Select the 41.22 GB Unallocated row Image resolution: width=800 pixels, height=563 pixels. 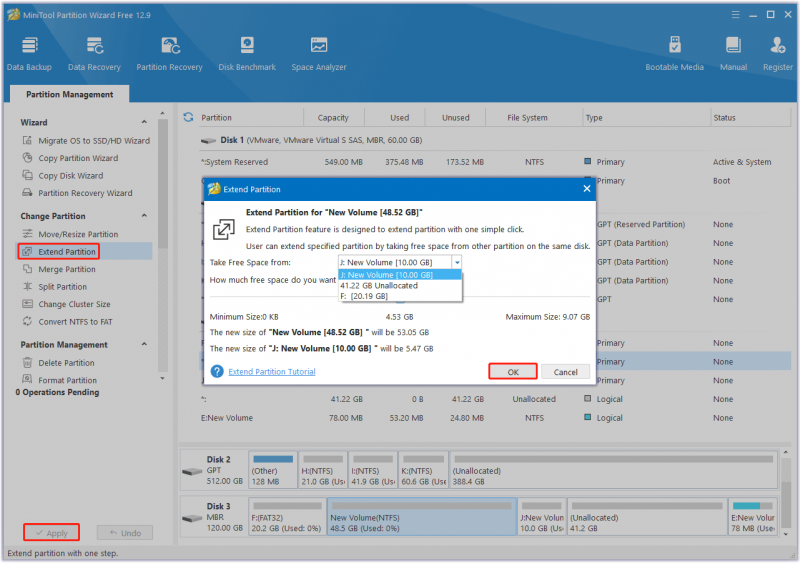coord(494,399)
